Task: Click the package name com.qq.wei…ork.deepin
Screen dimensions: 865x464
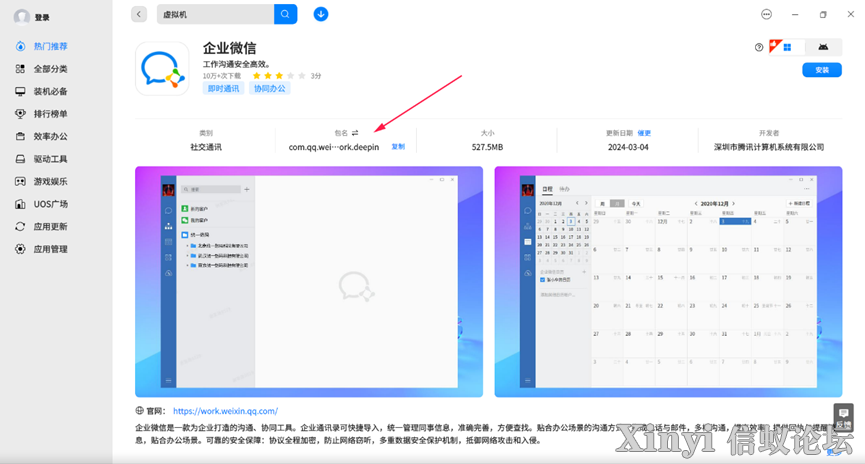Action: pyautogui.click(x=334, y=147)
